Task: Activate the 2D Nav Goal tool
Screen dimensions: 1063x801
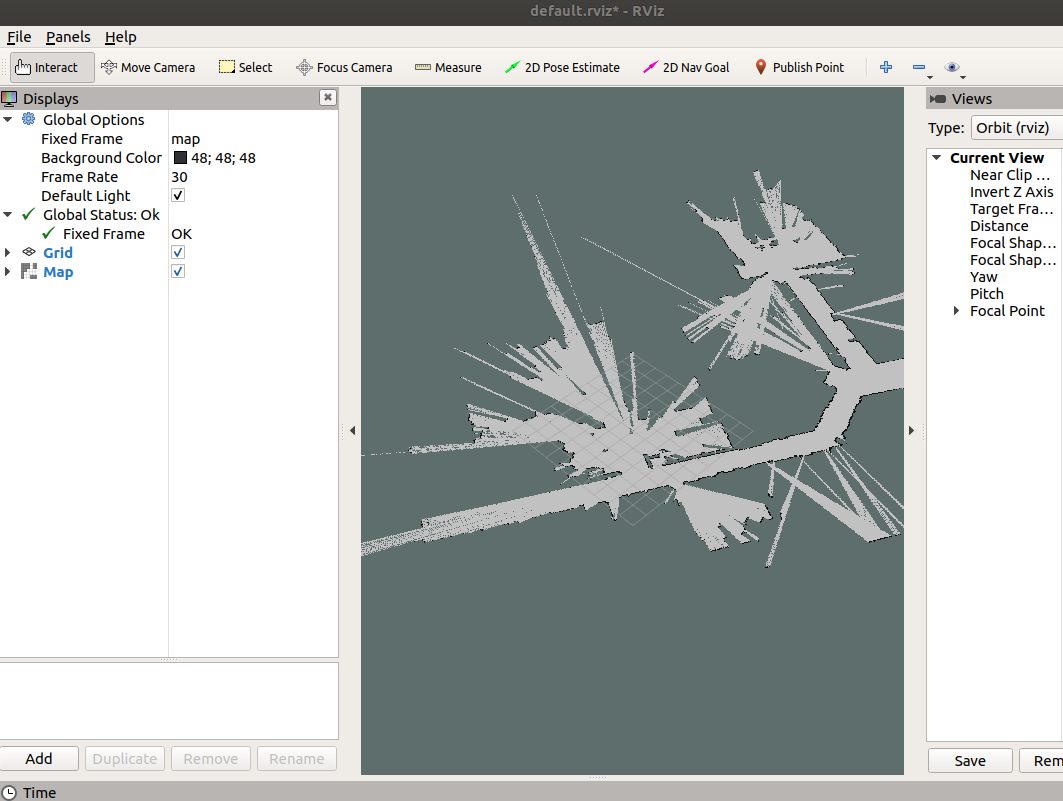Action: pyautogui.click(x=686, y=67)
